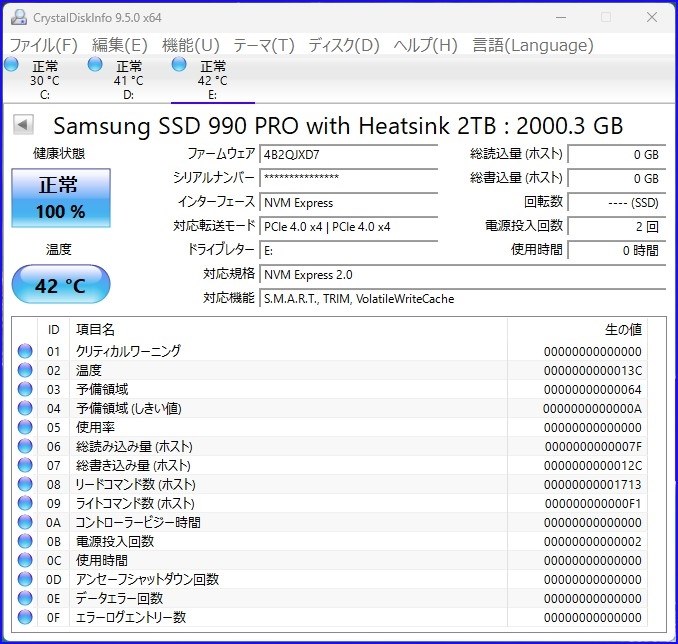
Task: Click the status orb of attribute 0D
Action: click(25, 579)
